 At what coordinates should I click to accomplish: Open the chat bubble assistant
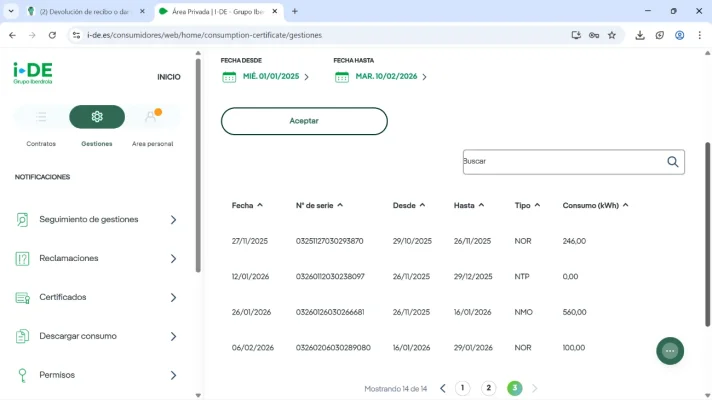click(x=670, y=351)
